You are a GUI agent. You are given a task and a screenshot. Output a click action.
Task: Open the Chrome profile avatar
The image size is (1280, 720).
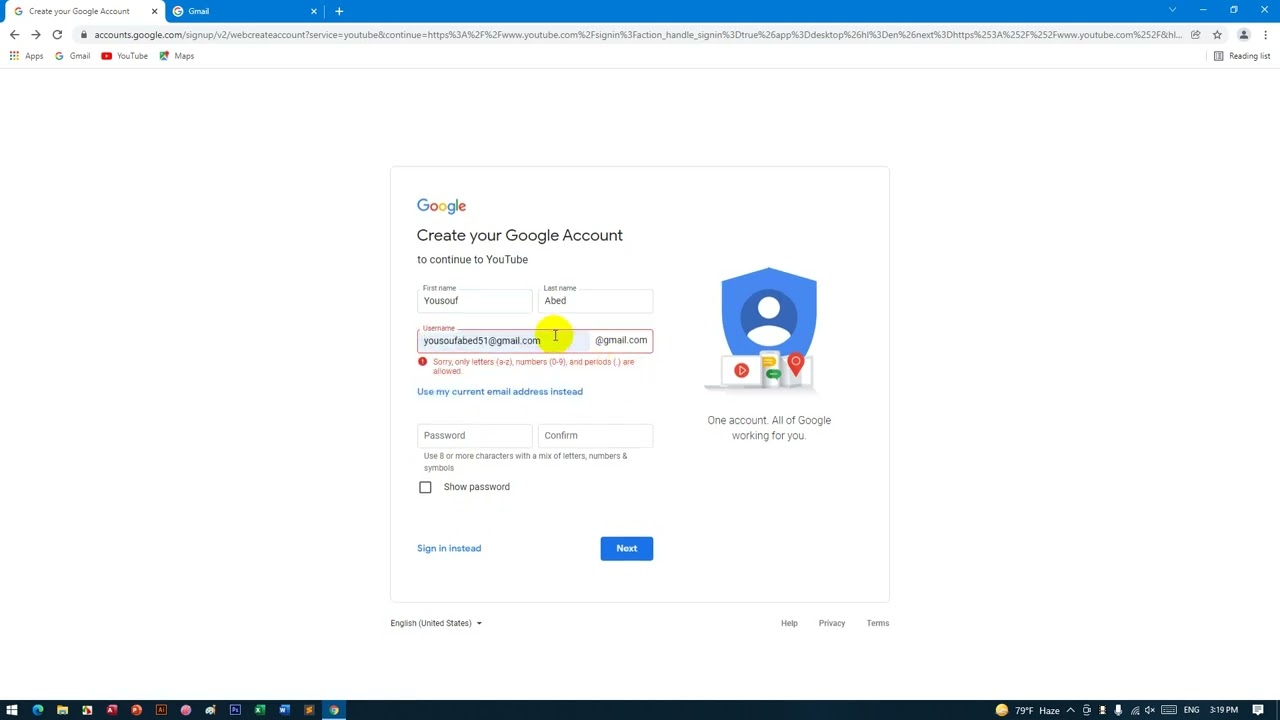[1243, 35]
